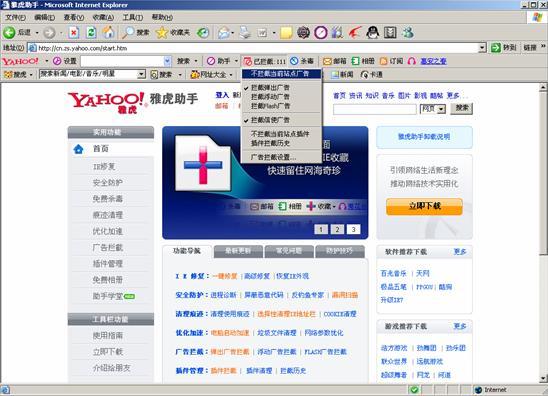Click the blue home icon beside 首页 in the sidebar
This screenshot has width=548, height=396.
79,149
